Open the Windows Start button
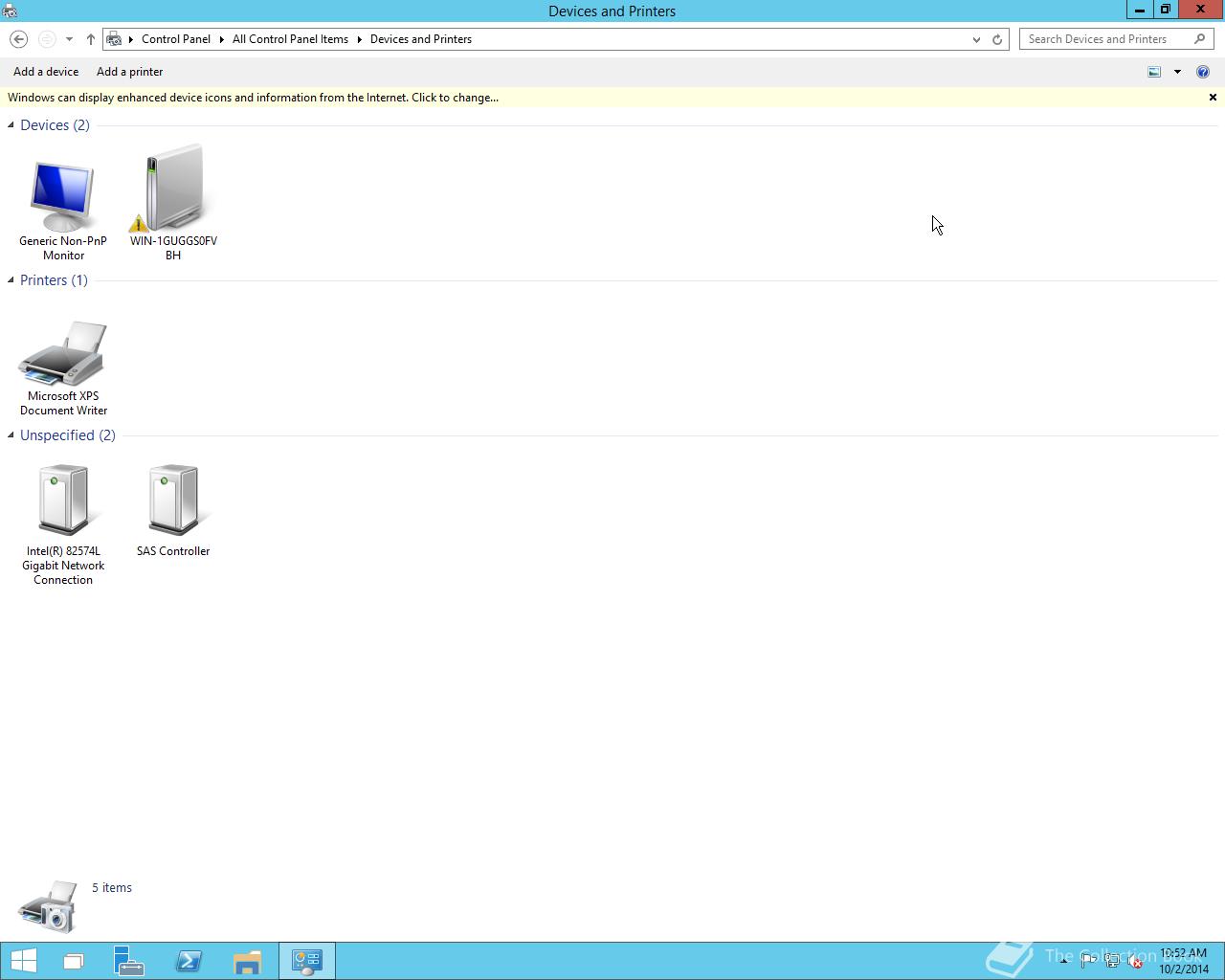 23,961
